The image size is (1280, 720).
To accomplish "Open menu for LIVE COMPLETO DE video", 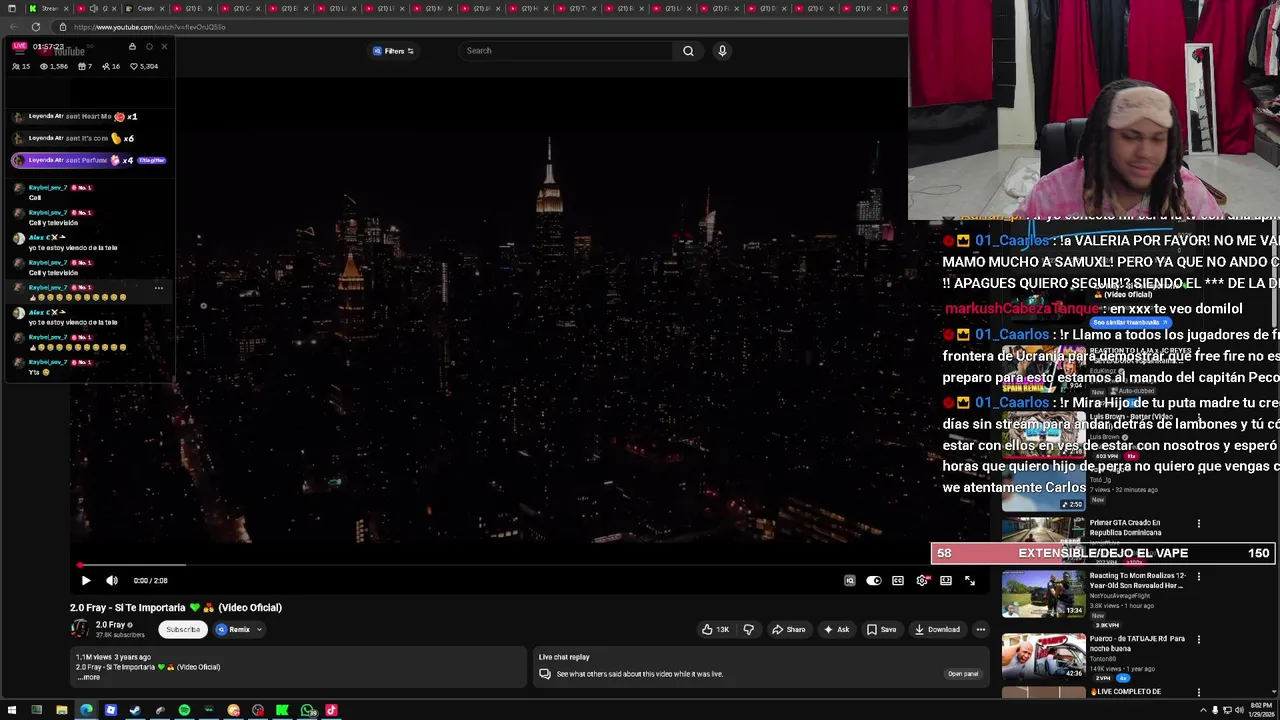I will click(1199, 692).
